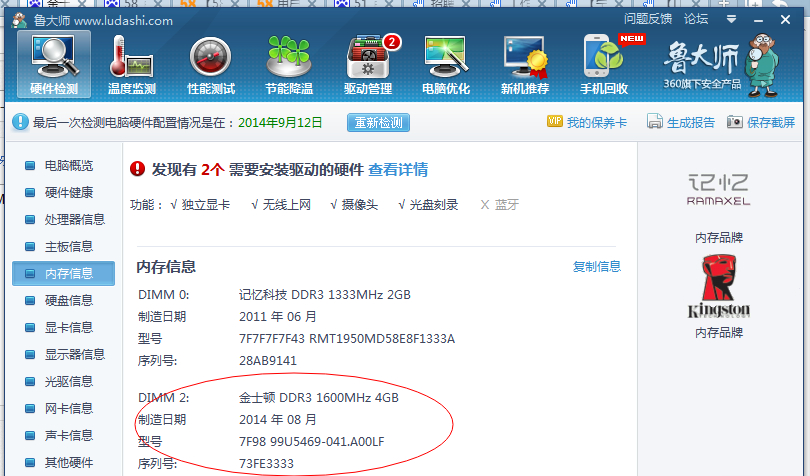This screenshot has width=810, height=476.
Task: Click manufacture date 2011 年 06 月
Action: point(277,316)
